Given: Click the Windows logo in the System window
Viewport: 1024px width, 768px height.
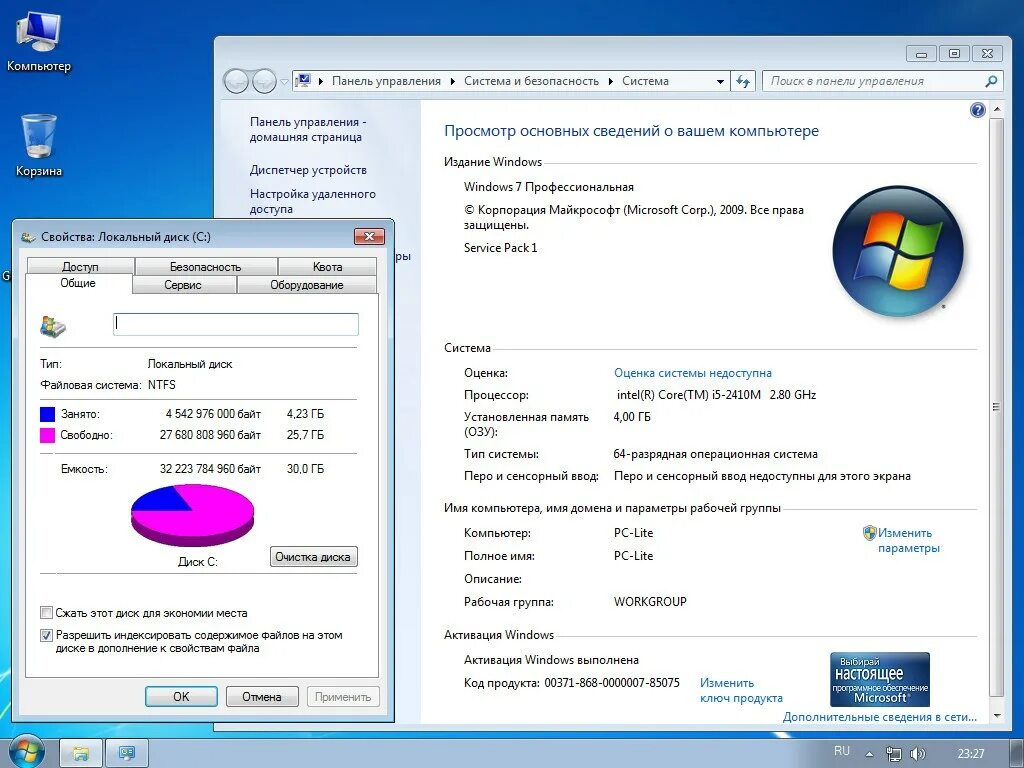Looking at the screenshot, I should click(898, 251).
